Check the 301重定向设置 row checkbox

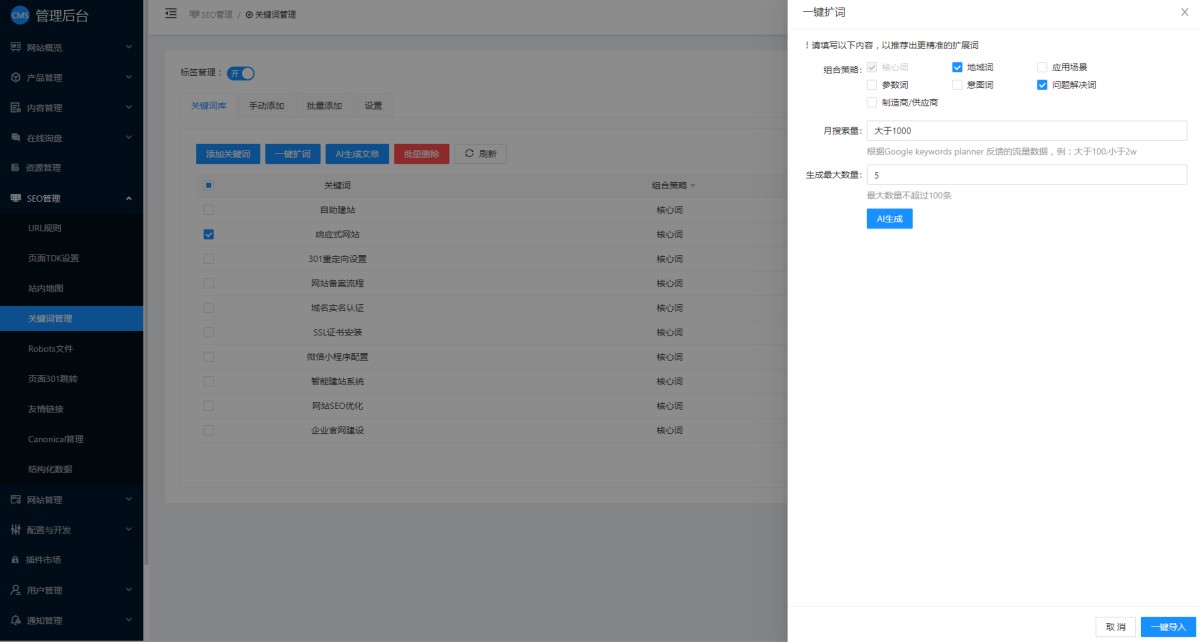(208, 258)
